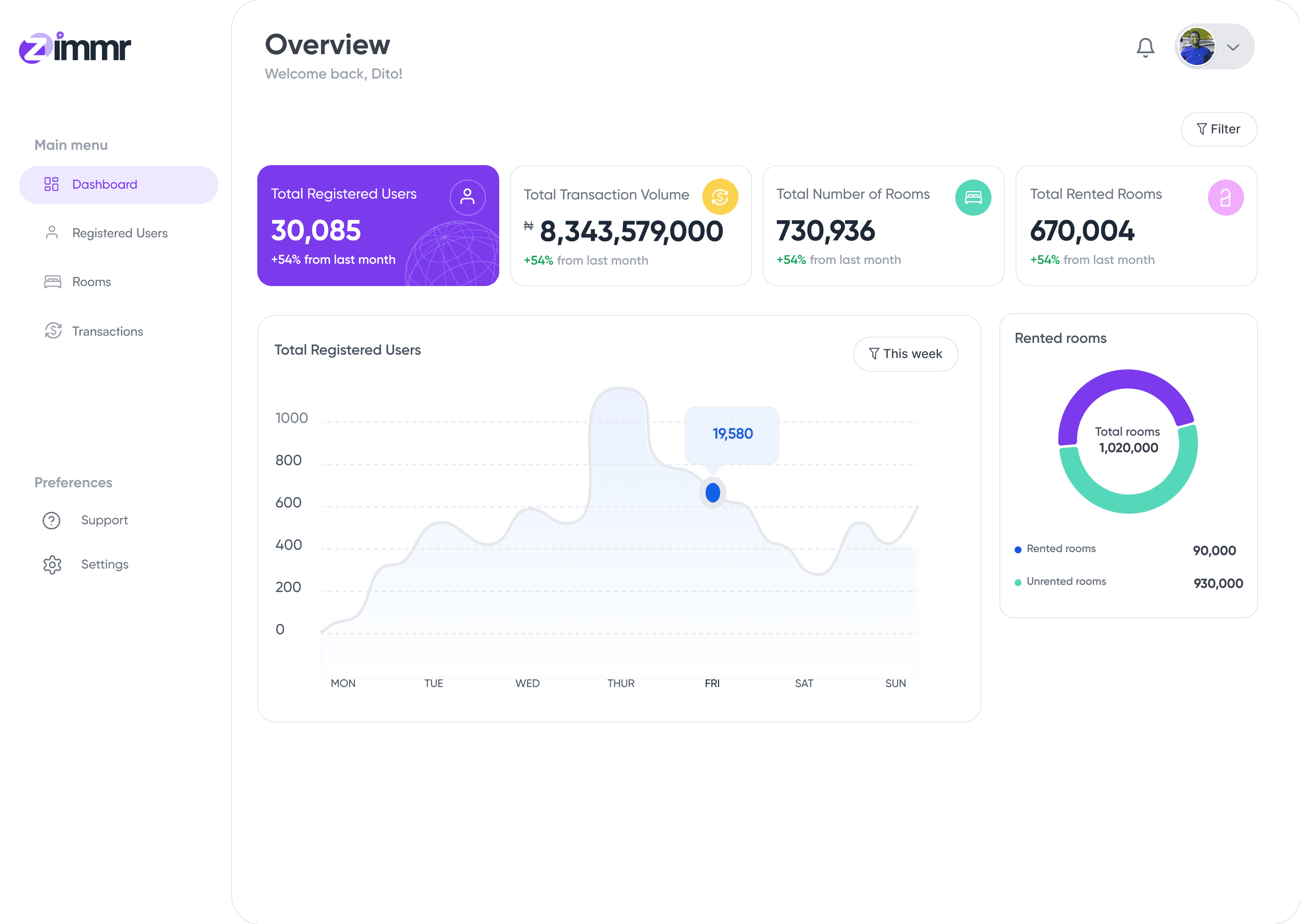
Task: Click SAT axis label
Action: pos(804,684)
